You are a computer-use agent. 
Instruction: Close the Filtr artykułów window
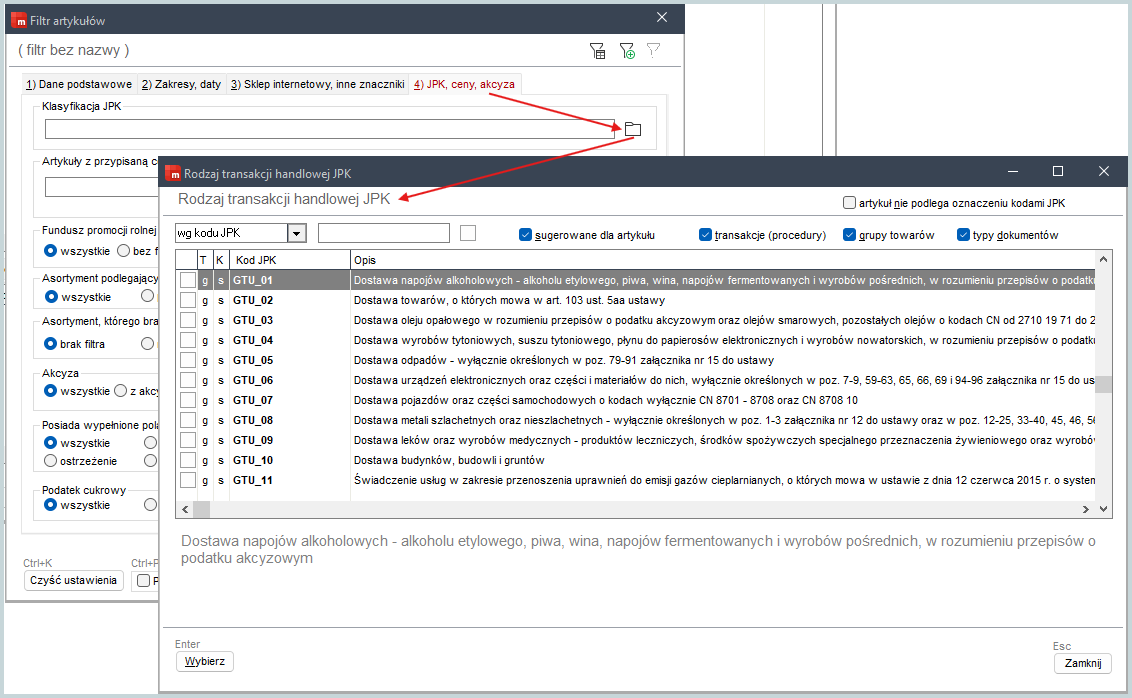pyautogui.click(x=661, y=18)
